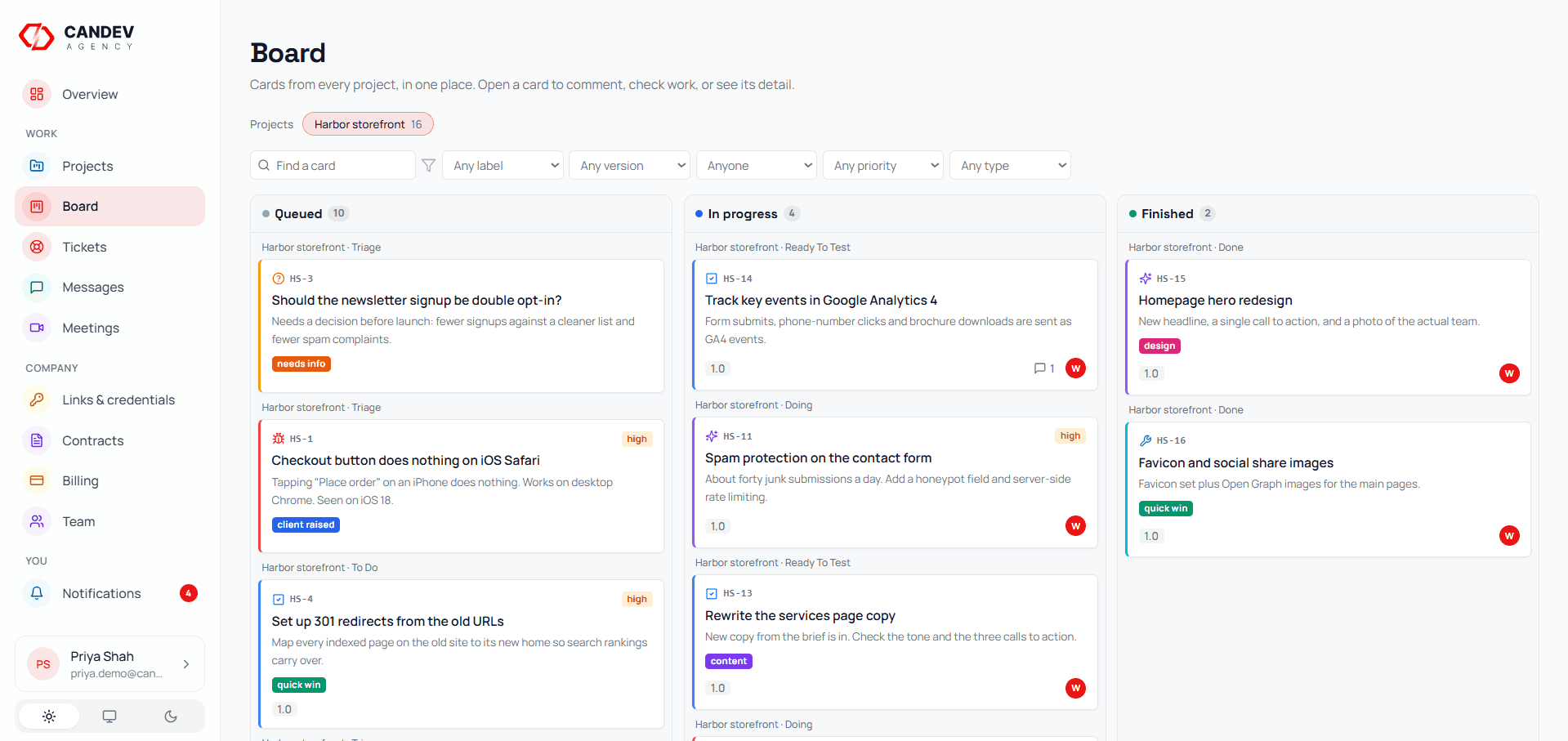The width and height of the screenshot is (1568, 741).
Task: Click the Notifications bell icon
Action: point(37,593)
